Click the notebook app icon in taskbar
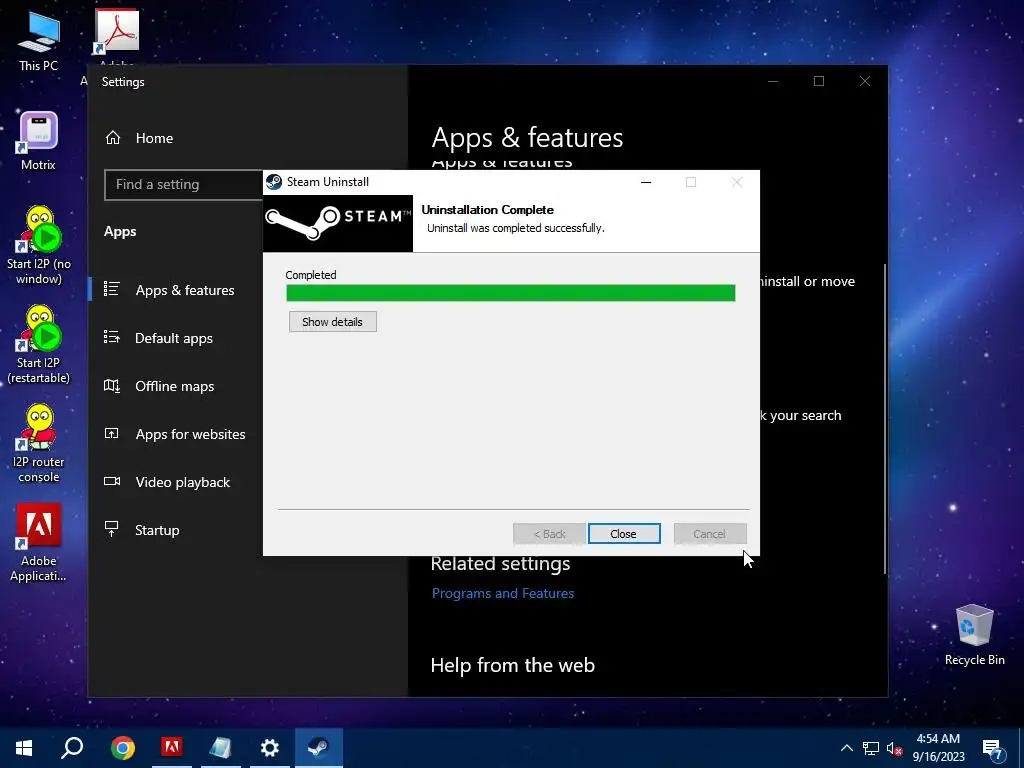Image resolution: width=1024 pixels, height=768 pixels. [x=221, y=747]
